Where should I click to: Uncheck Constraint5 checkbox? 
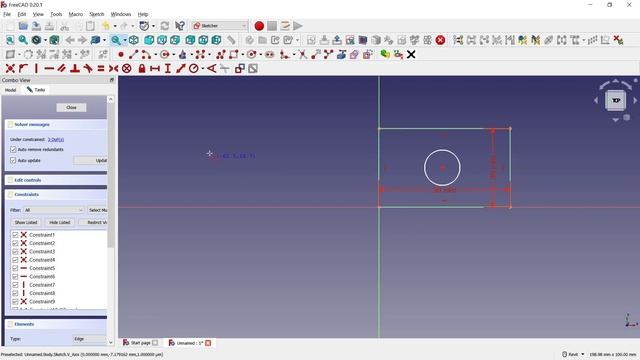[x=15, y=268]
